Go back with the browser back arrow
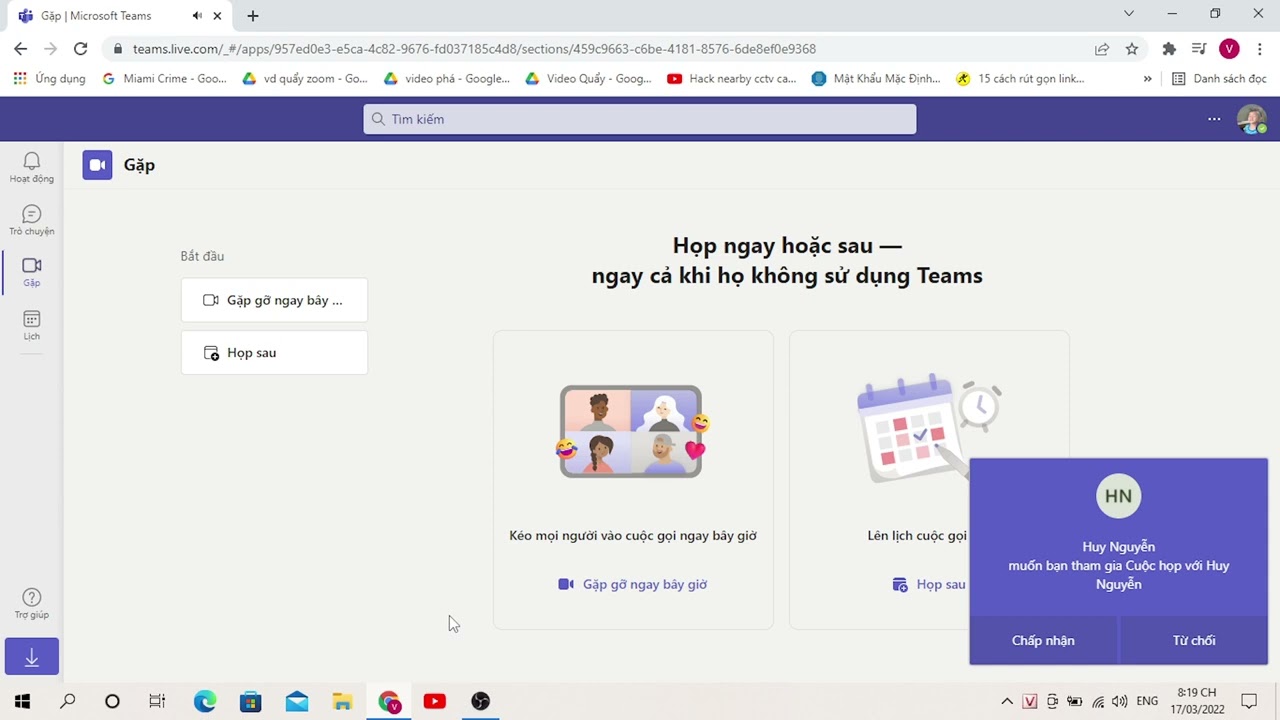The width and height of the screenshot is (1280, 720). pos(21,49)
